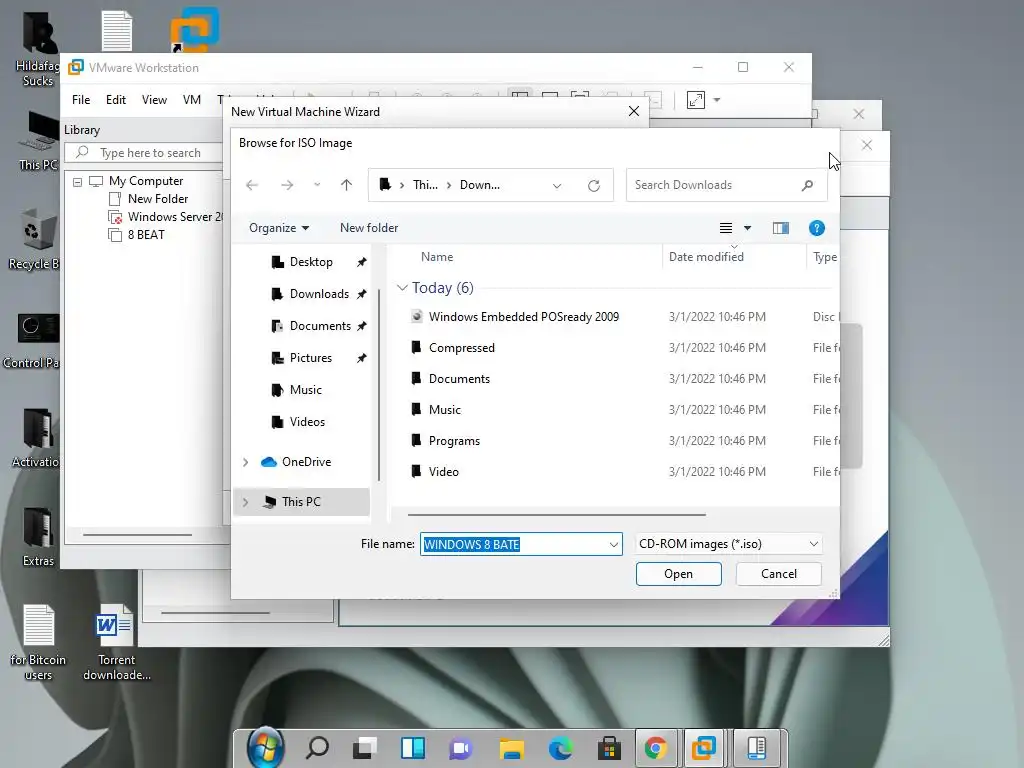Click the Cancel button

pos(778,574)
